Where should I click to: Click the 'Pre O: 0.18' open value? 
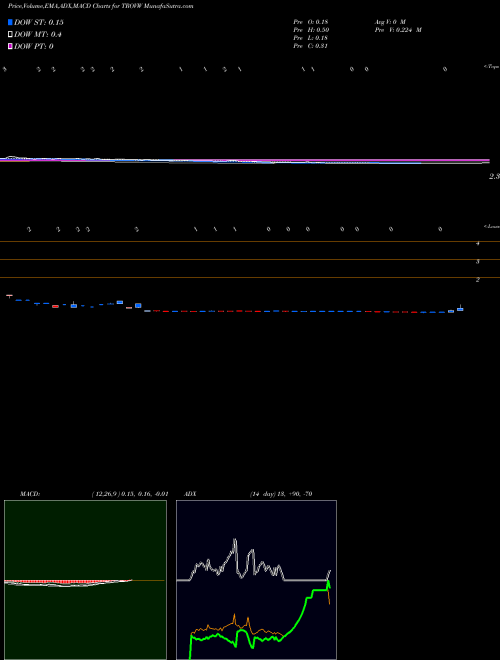pos(311,21)
